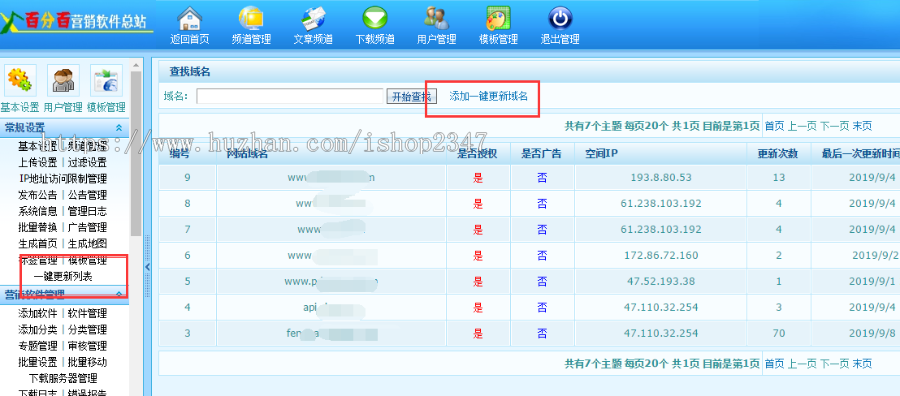Open 模板管理 palette icon in top toolbar
The image size is (900, 396).
tap(498, 19)
